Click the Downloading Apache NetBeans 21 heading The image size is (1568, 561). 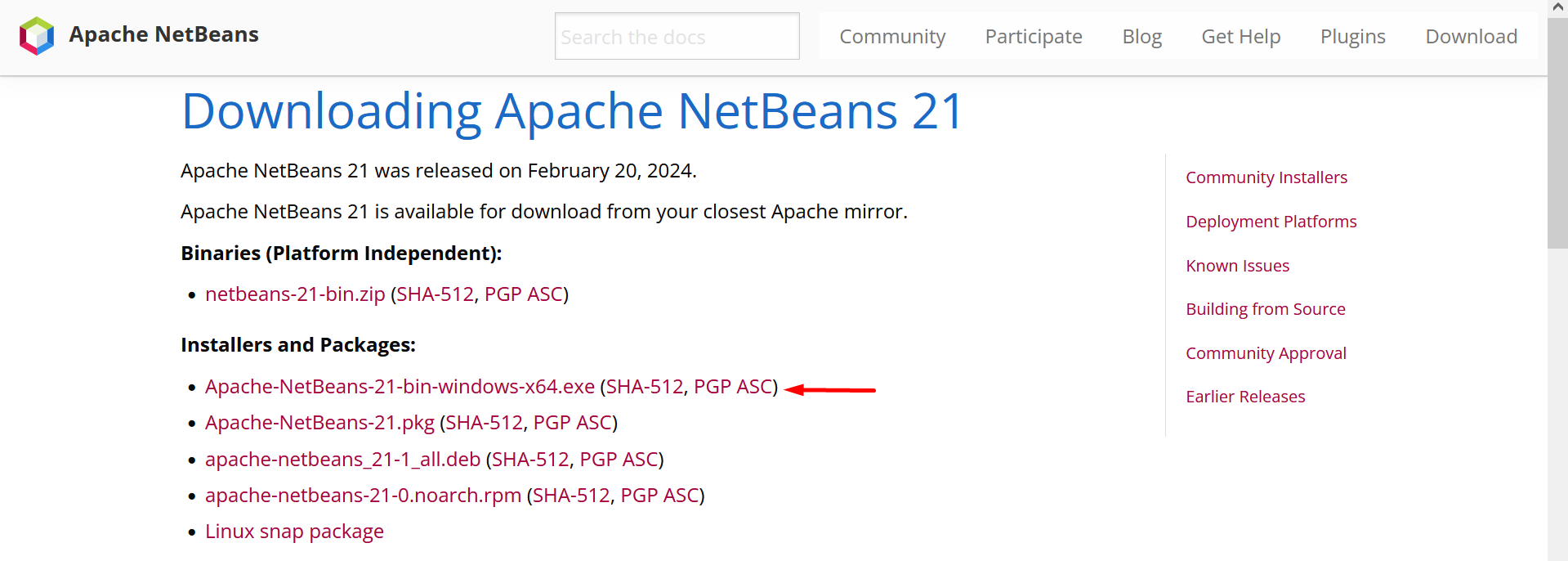point(573,111)
